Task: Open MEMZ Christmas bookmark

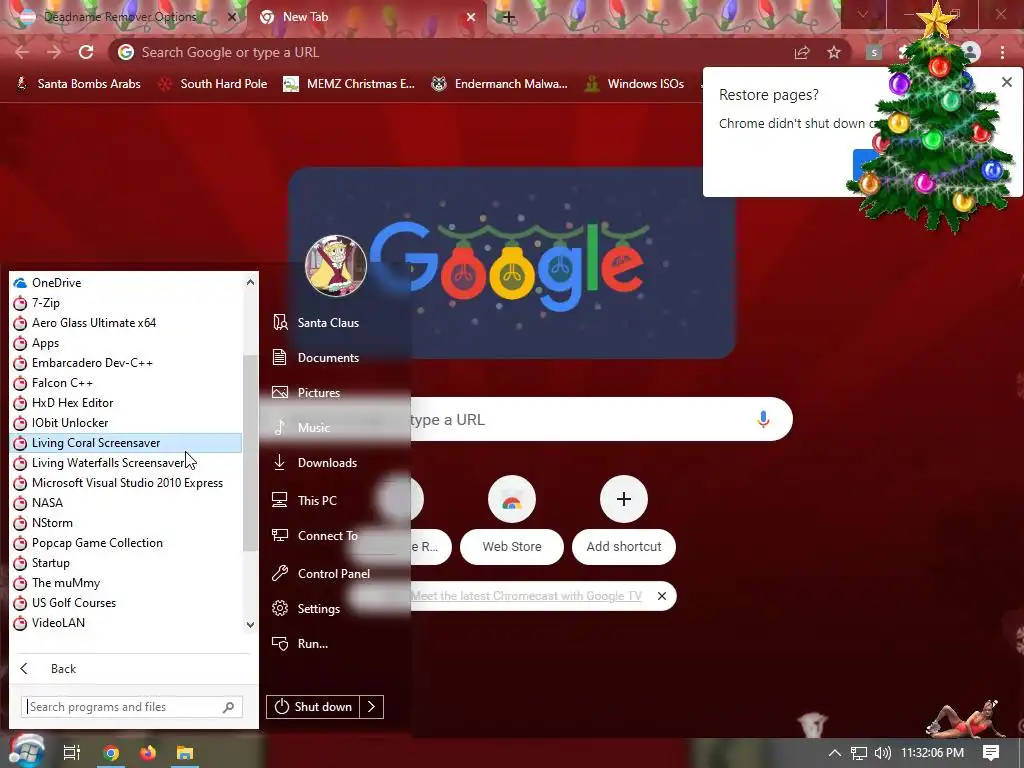Action: pos(349,84)
